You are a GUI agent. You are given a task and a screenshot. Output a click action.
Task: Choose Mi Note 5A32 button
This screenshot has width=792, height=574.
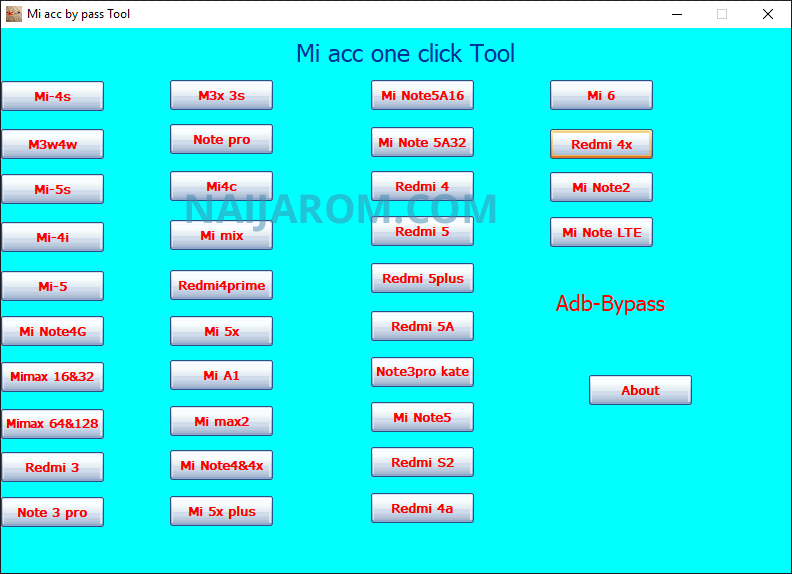(x=422, y=142)
